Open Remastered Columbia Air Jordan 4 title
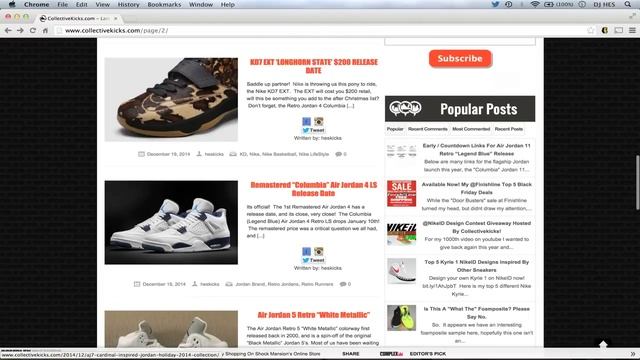The width and height of the screenshot is (640, 360). (313, 189)
